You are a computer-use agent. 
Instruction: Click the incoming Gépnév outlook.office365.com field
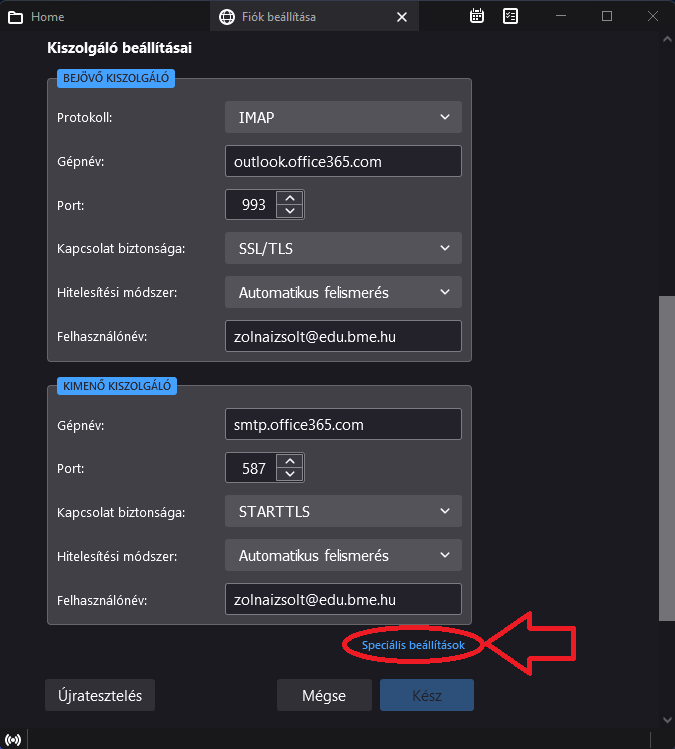click(x=343, y=161)
